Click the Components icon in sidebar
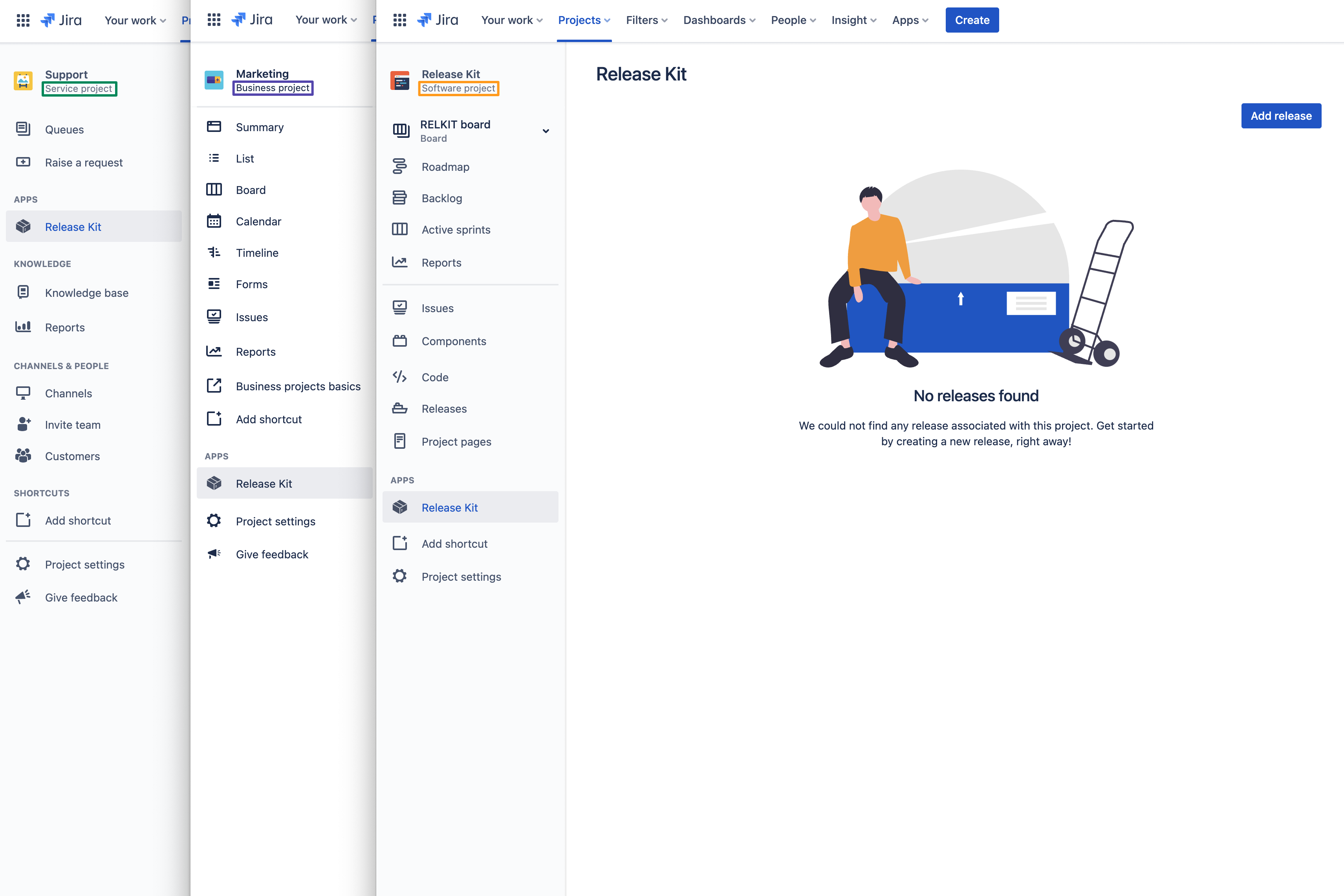The width and height of the screenshot is (1344, 896). (x=399, y=340)
